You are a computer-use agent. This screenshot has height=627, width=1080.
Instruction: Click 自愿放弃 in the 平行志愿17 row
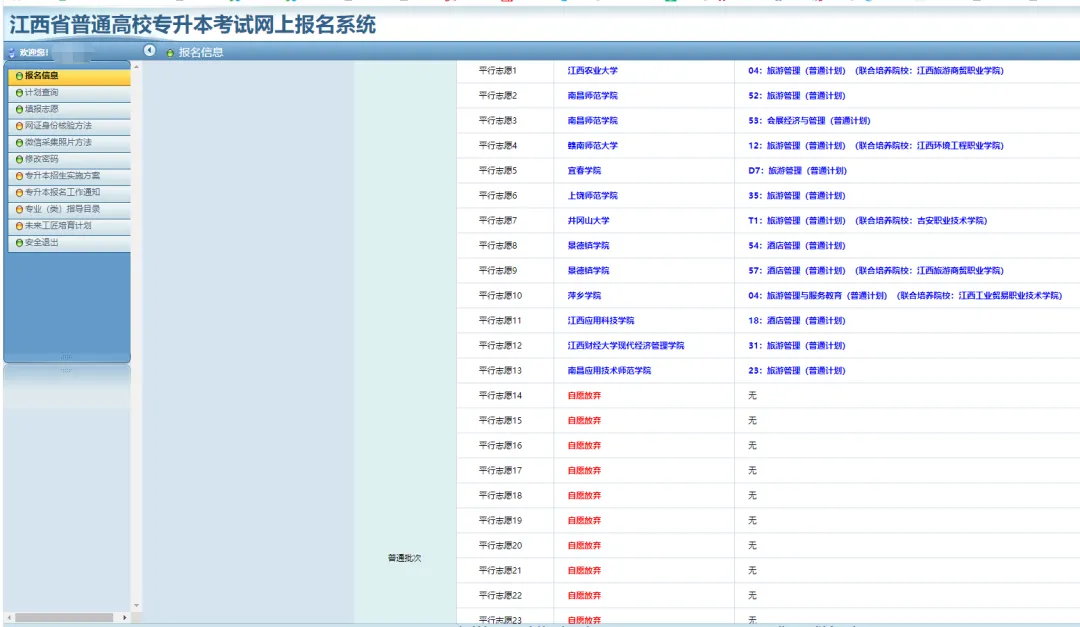pyautogui.click(x=584, y=471)
